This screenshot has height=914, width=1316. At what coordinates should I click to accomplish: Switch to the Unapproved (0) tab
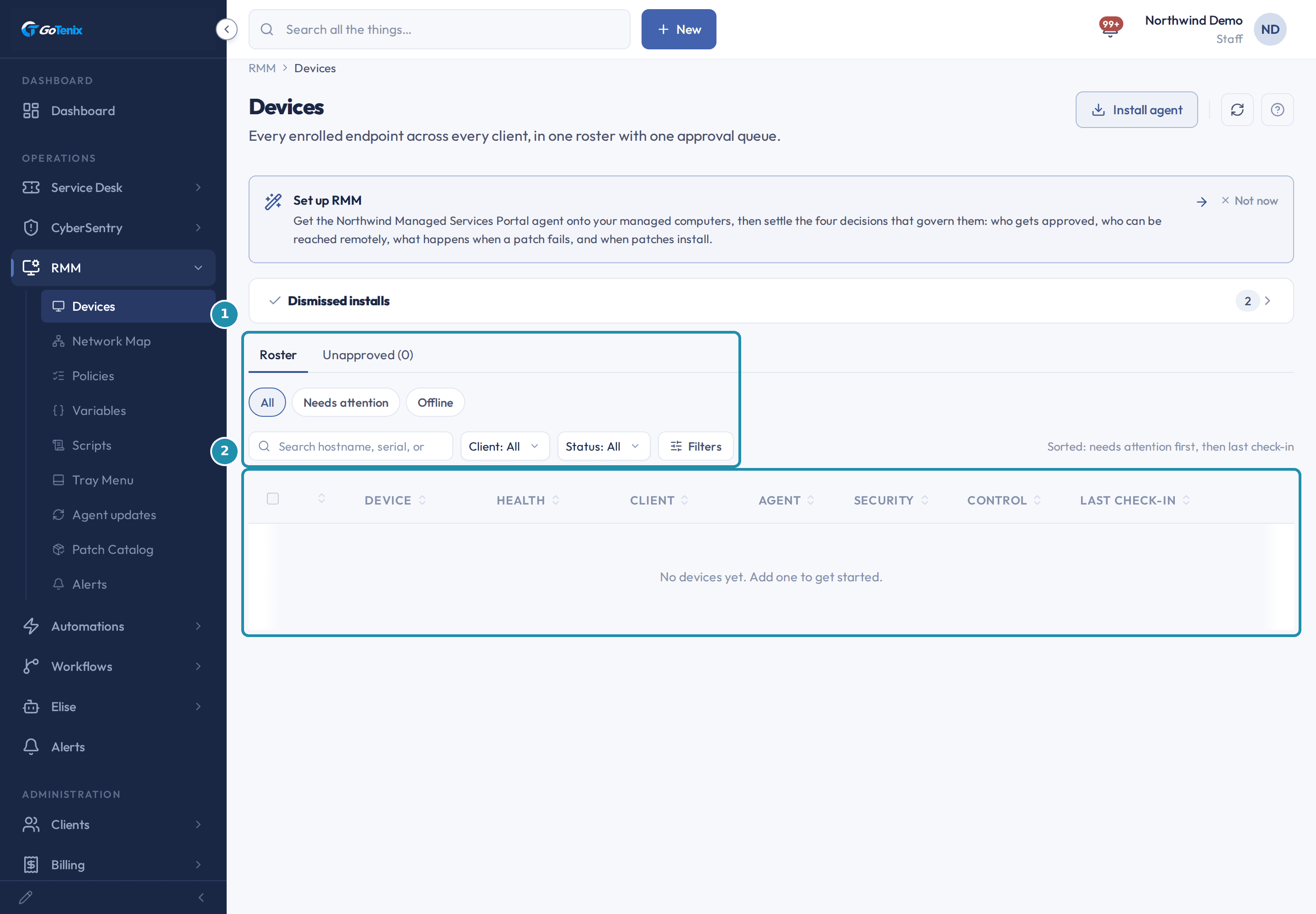[368, 355]
